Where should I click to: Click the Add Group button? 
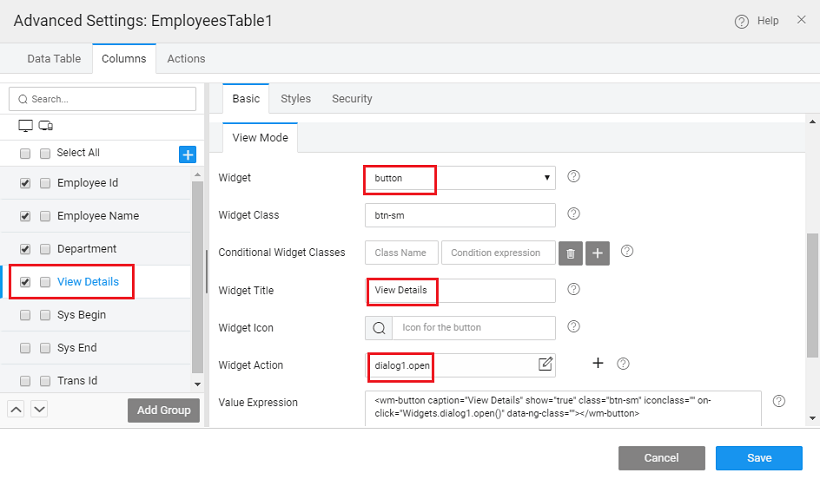(x=163, y=410)
